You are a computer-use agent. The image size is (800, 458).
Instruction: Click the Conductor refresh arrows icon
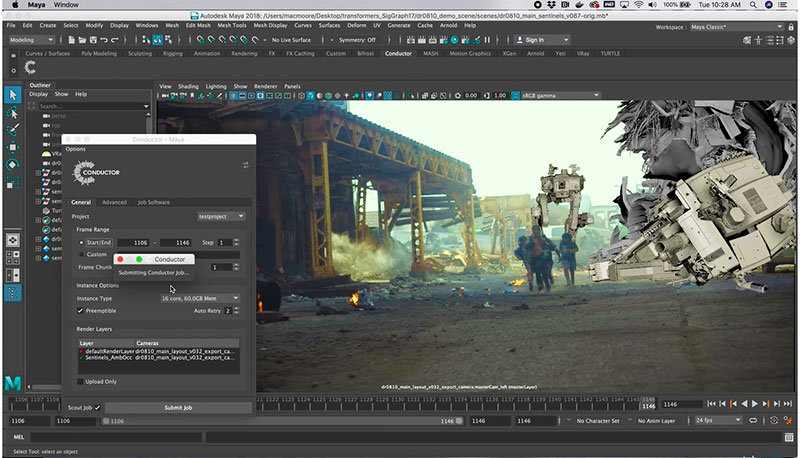(246, 165)
